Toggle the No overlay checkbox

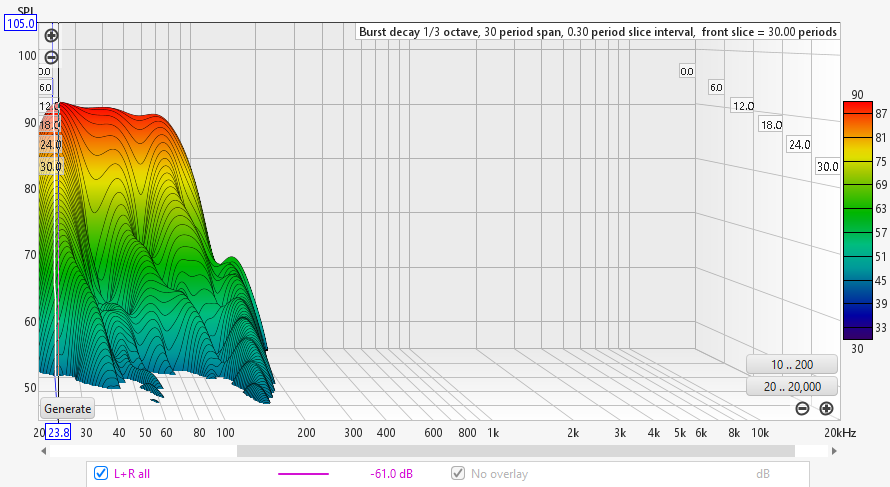457,473
